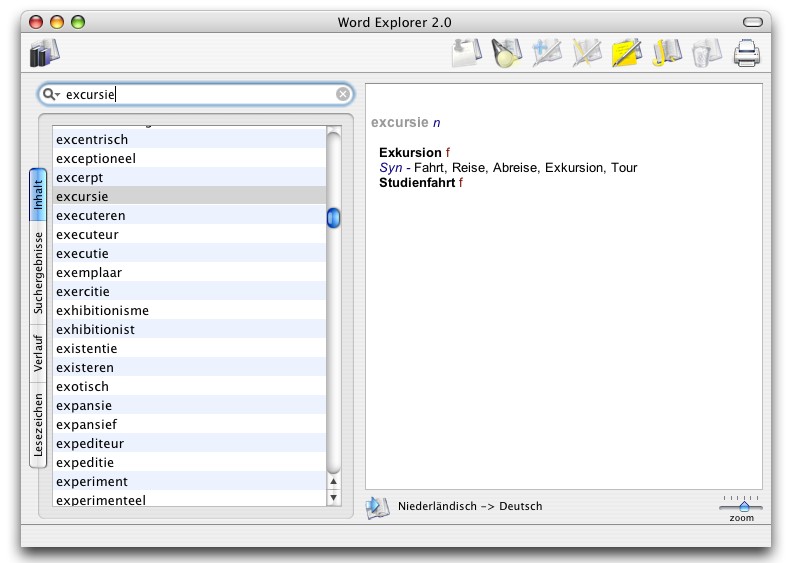Select the word exceptioneel

[x=189, y=158]
